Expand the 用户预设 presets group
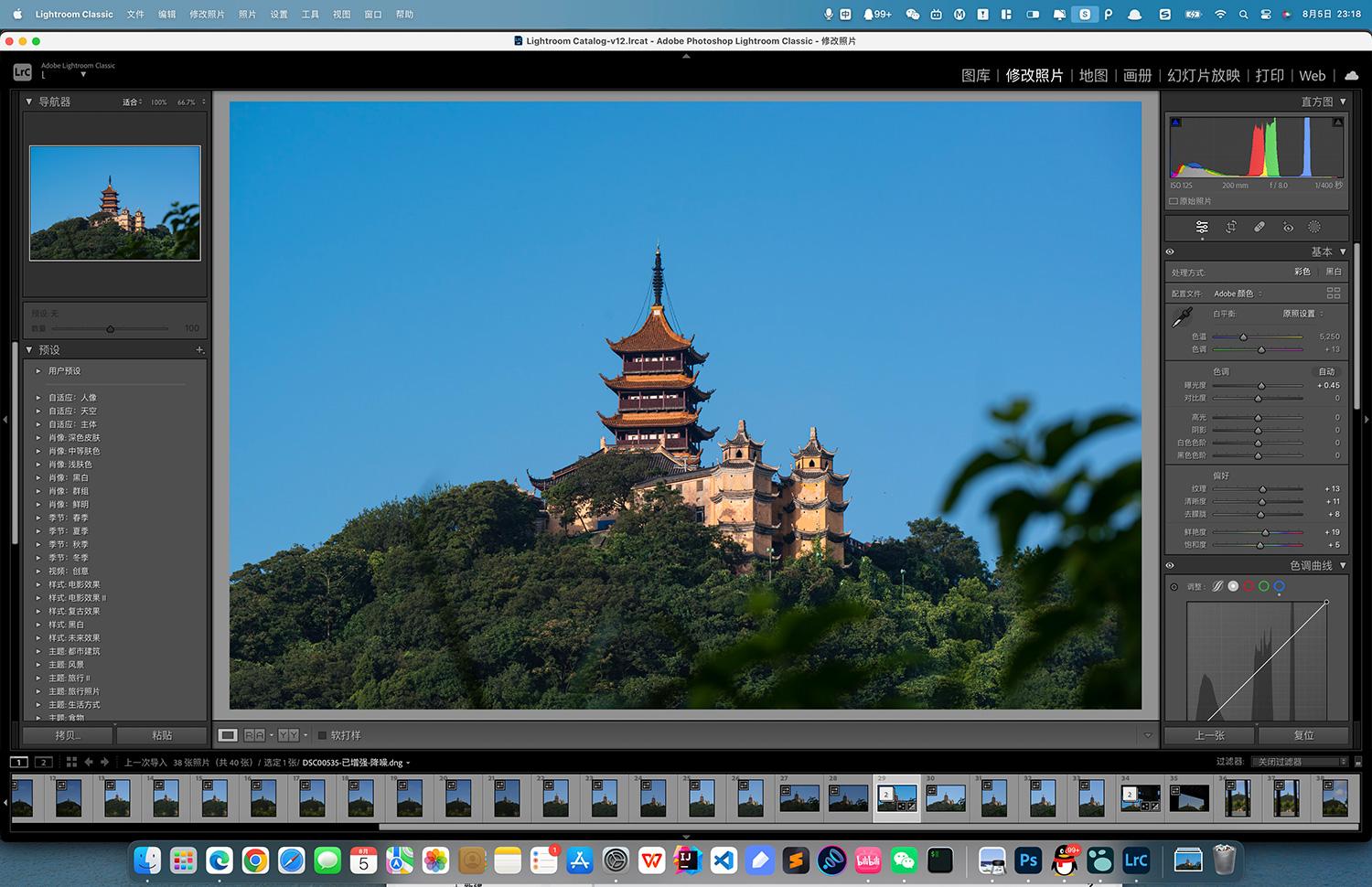Screen dimensions: 1372x887 pos(38,370)
